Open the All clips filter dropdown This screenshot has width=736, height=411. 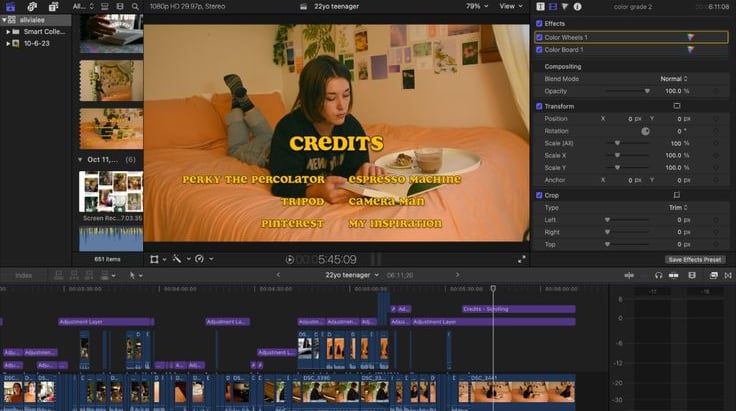point(83,6)
